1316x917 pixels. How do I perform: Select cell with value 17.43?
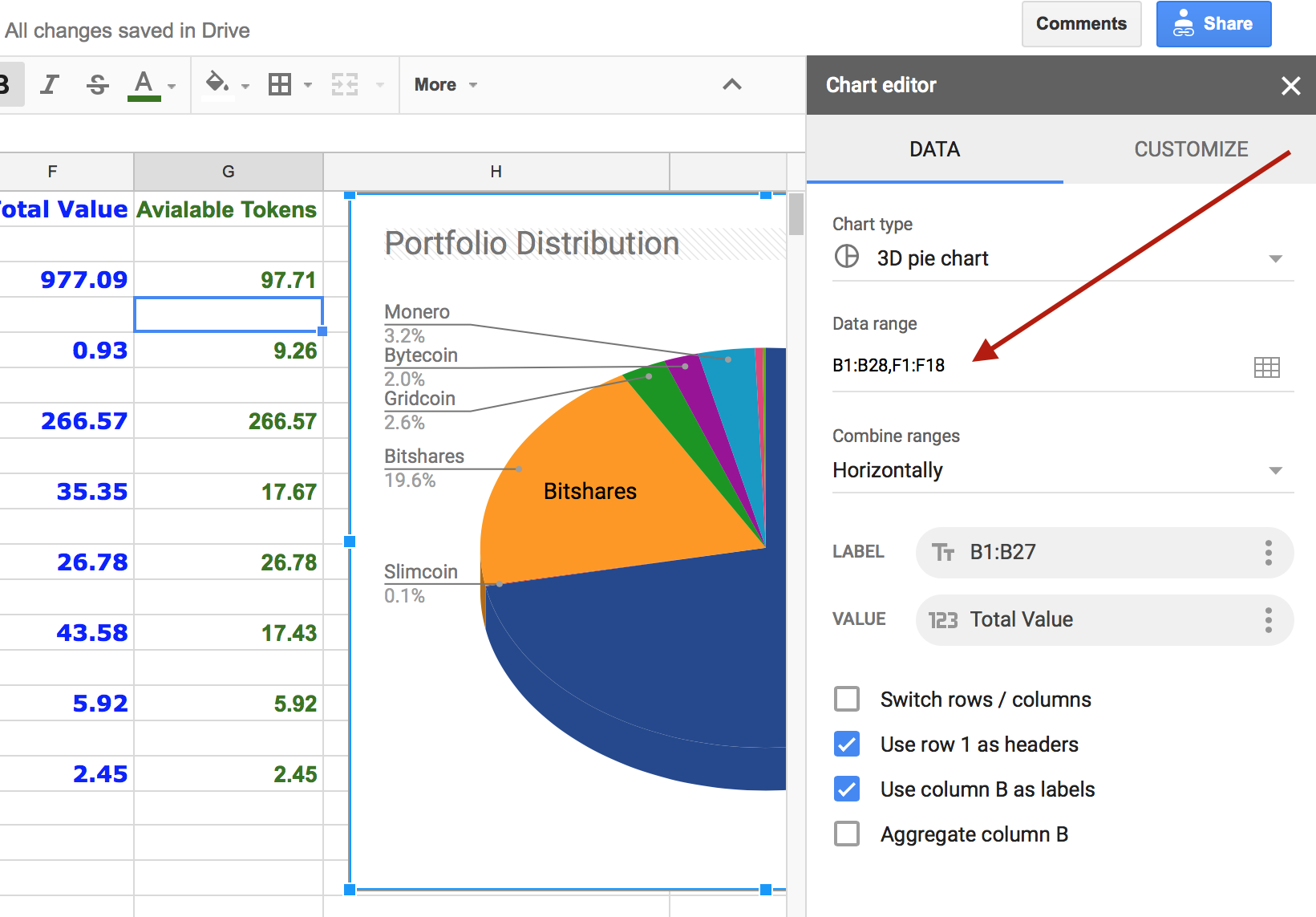(229, 632)
